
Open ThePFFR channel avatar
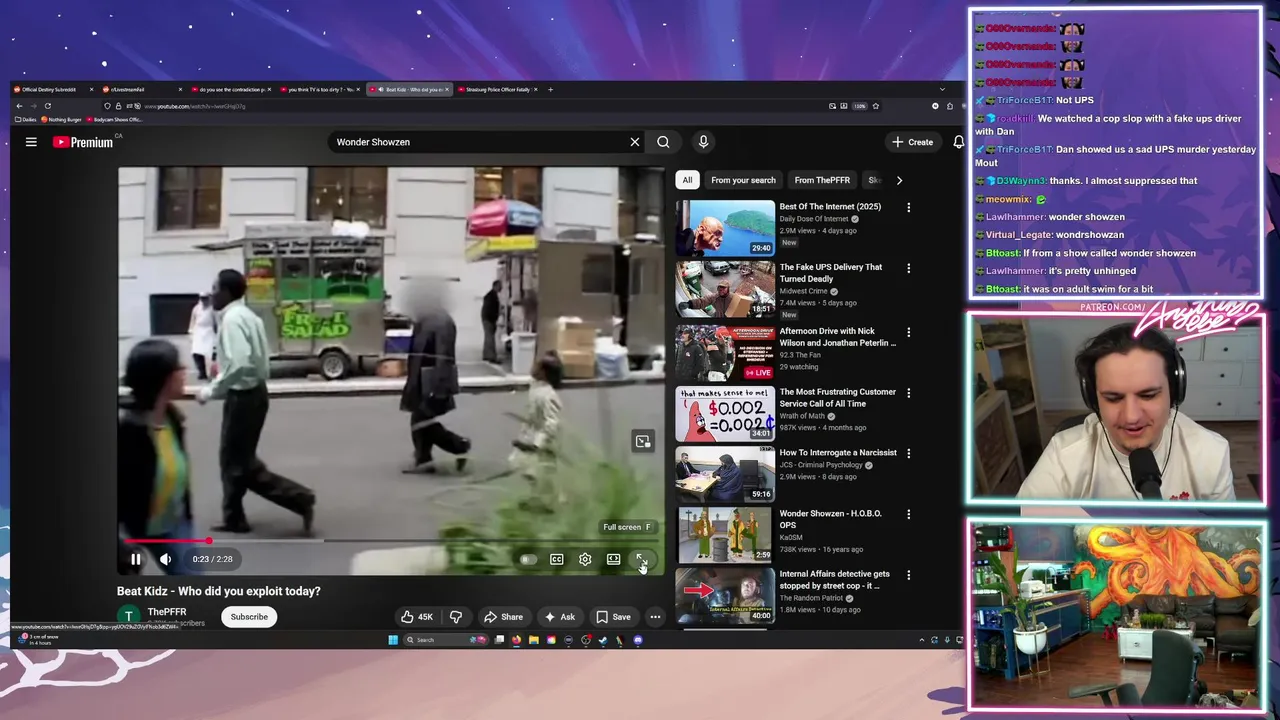click(127, 616)
